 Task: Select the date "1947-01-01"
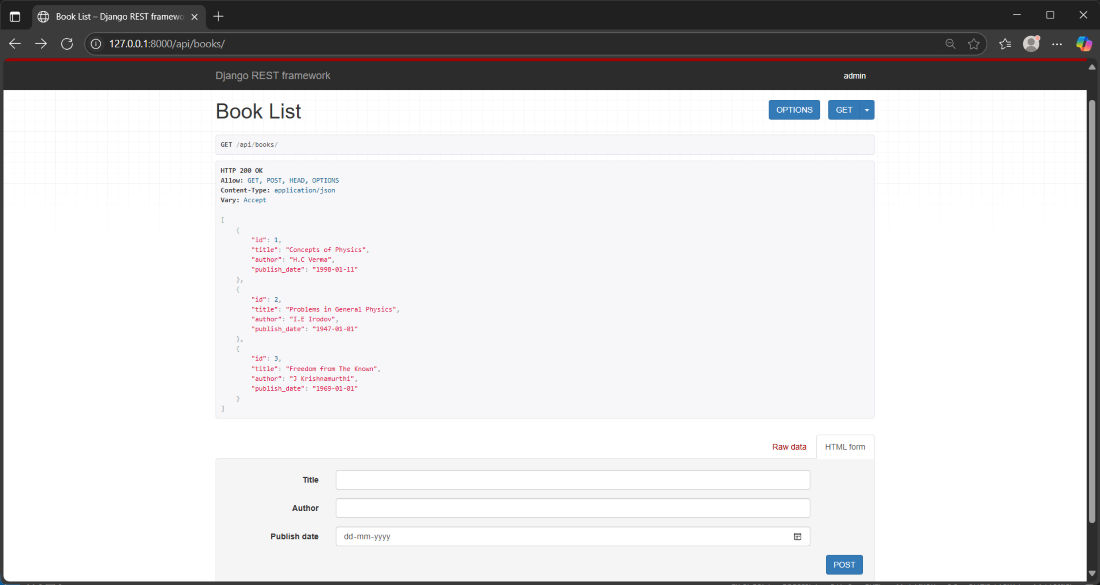(x=335, y=329)
